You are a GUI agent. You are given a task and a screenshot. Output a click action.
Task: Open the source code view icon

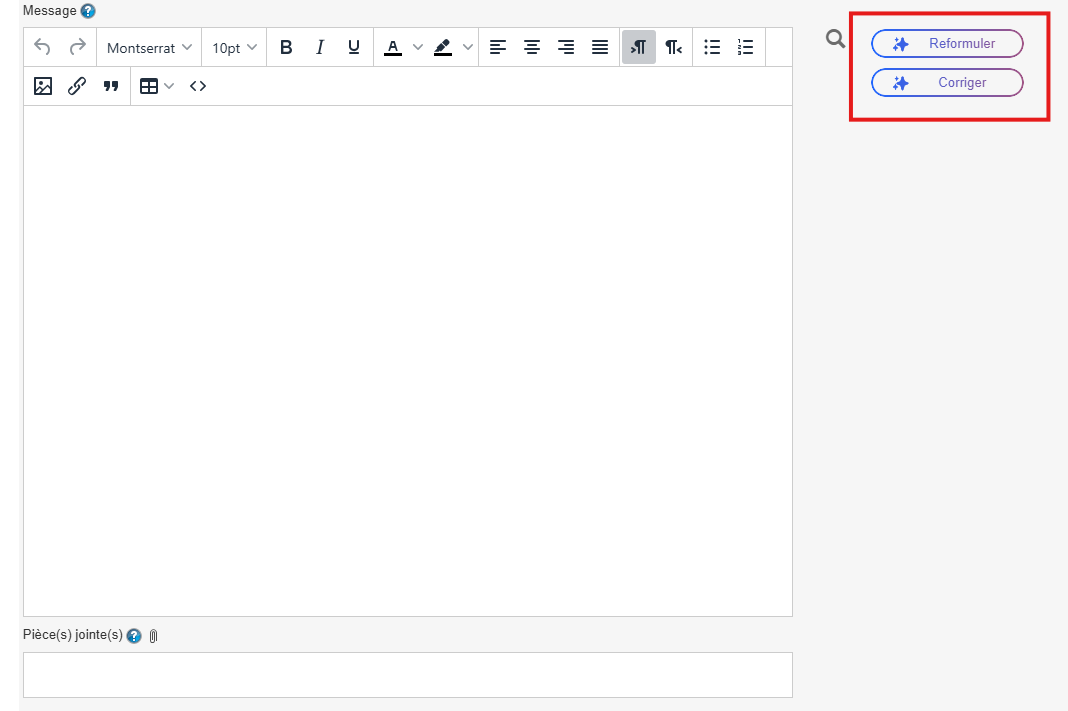click(198, 86)
